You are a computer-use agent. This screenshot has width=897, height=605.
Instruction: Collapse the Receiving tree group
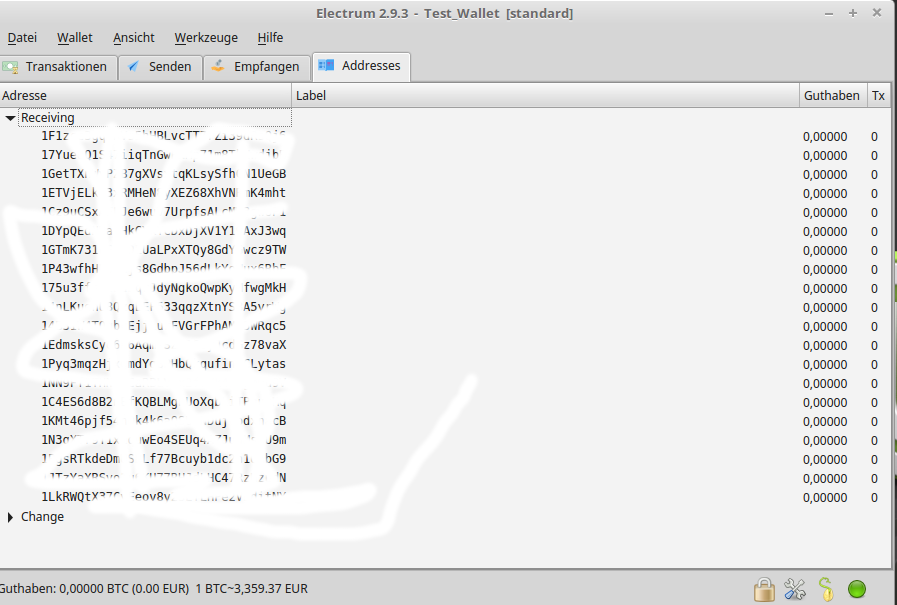coord(10,118)
